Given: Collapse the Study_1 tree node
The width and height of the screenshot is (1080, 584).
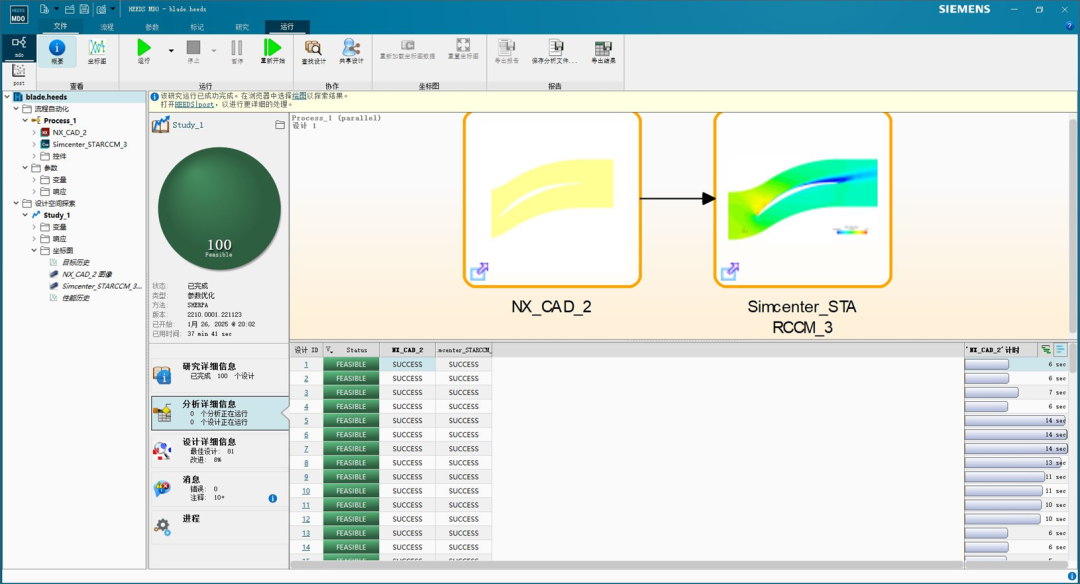Looking at the screenshot, I should 25,215.
